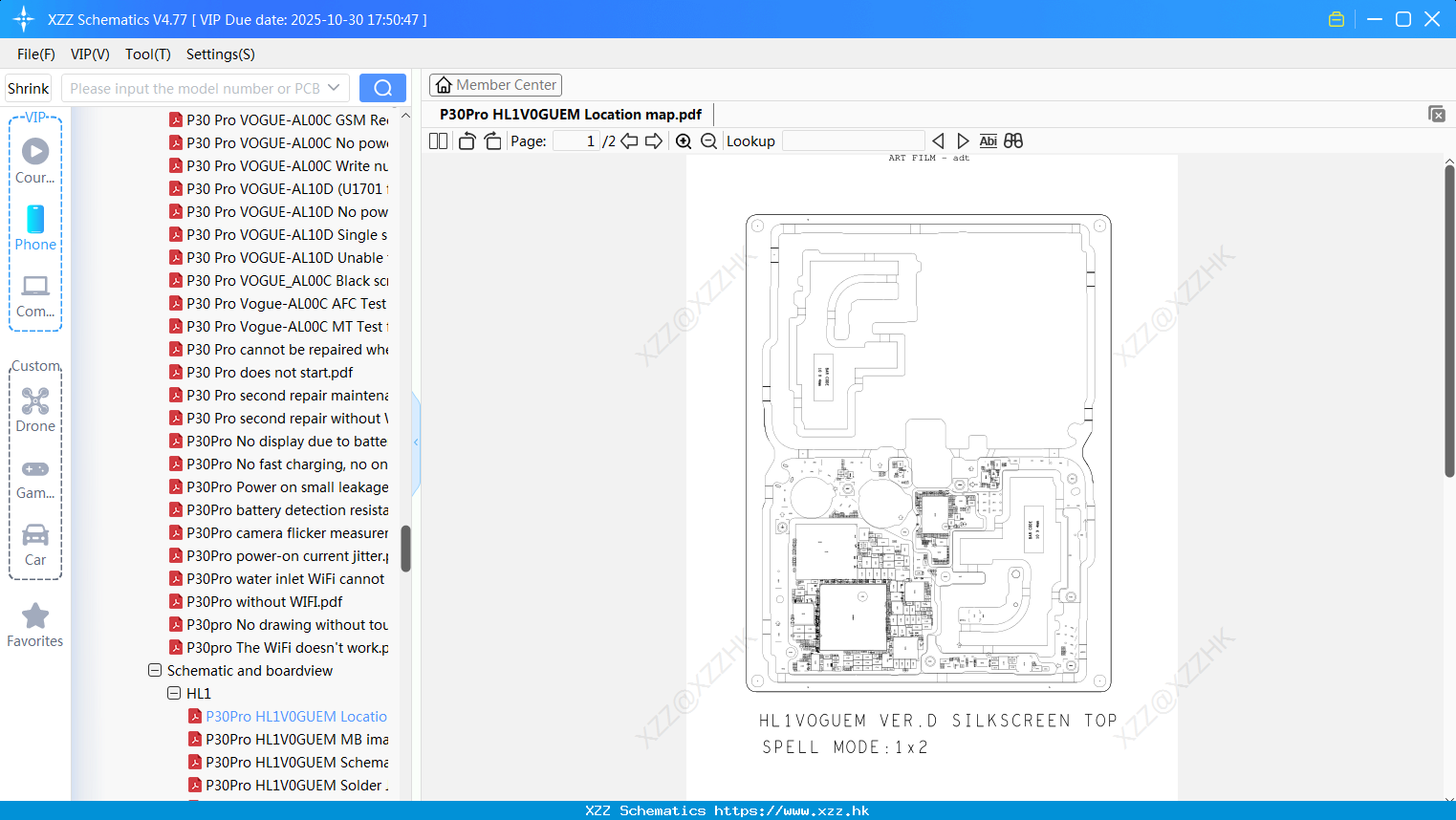Click the blue search button
Viewport: 1456px width, 820px height.
[x=382, y=88]
